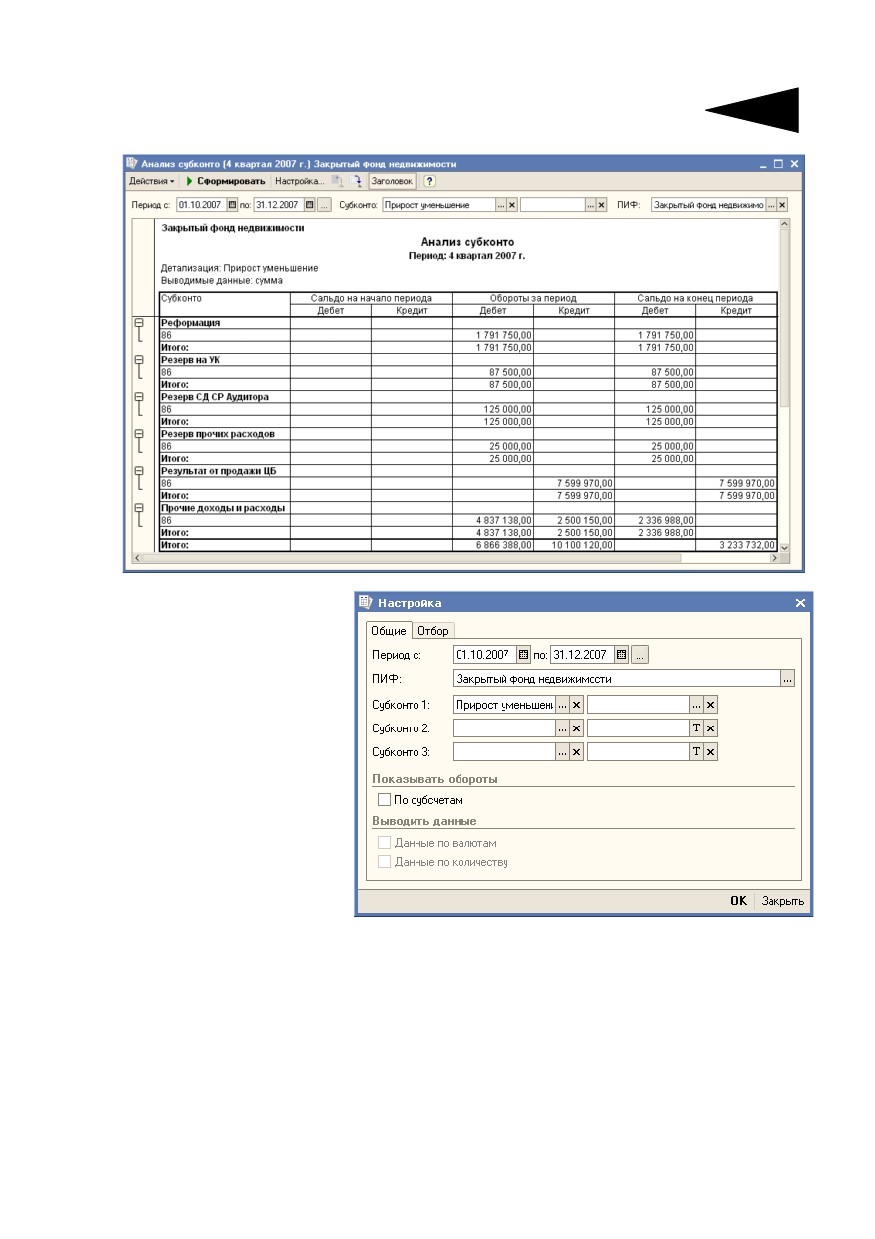Switch to the Общие tab in Настройка
875x1239 pixels.
(x=389, y=630)
